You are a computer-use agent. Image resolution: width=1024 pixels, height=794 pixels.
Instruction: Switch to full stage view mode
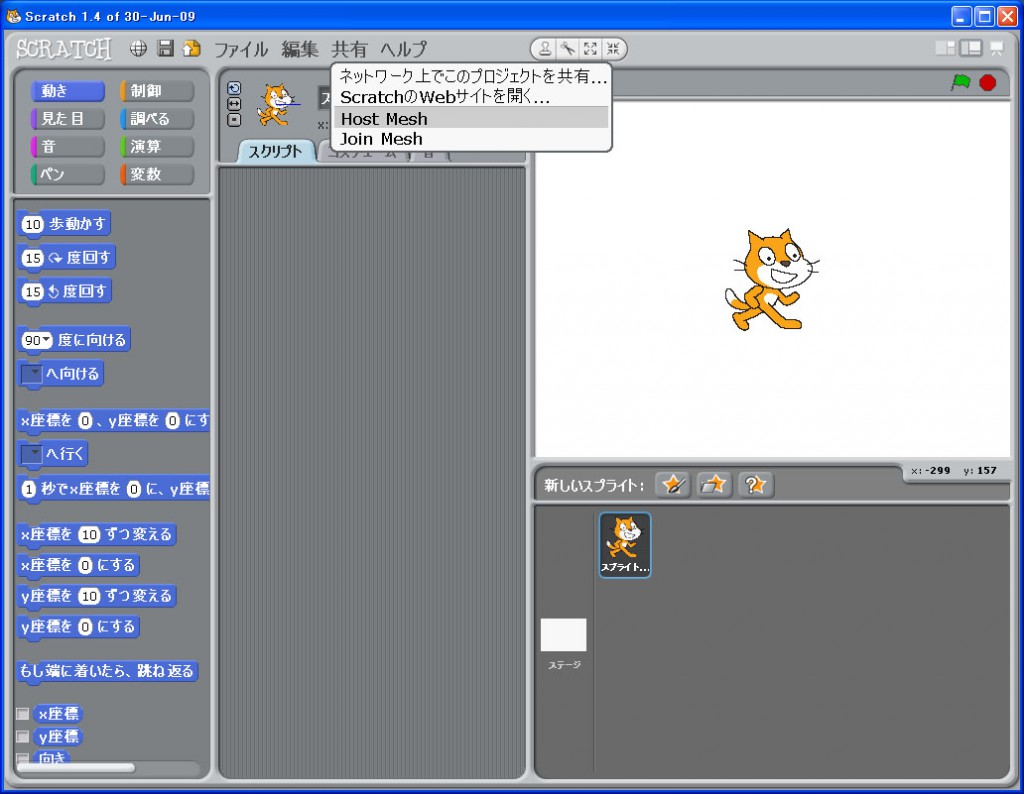pos(970,48)
